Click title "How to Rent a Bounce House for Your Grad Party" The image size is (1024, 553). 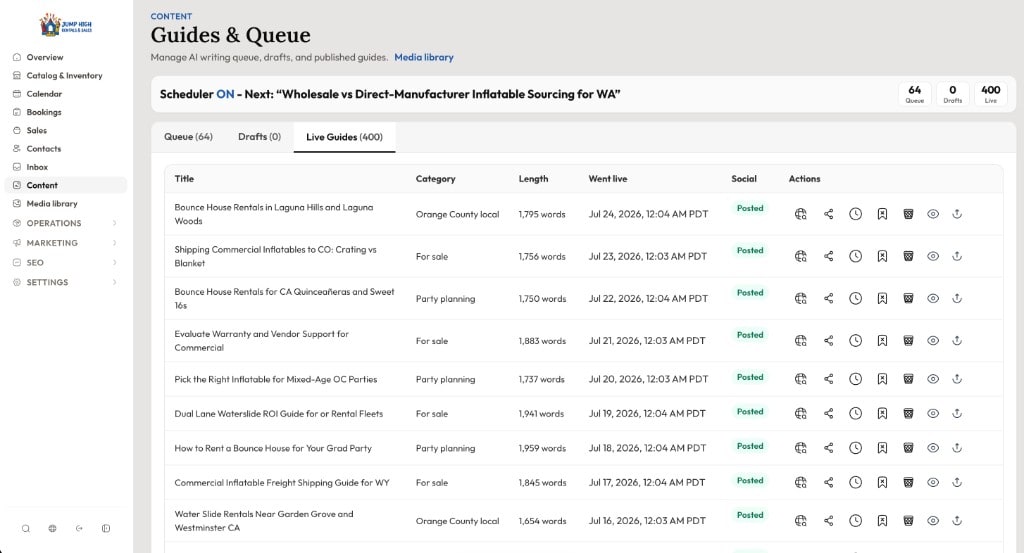click(x=273, y=449)
